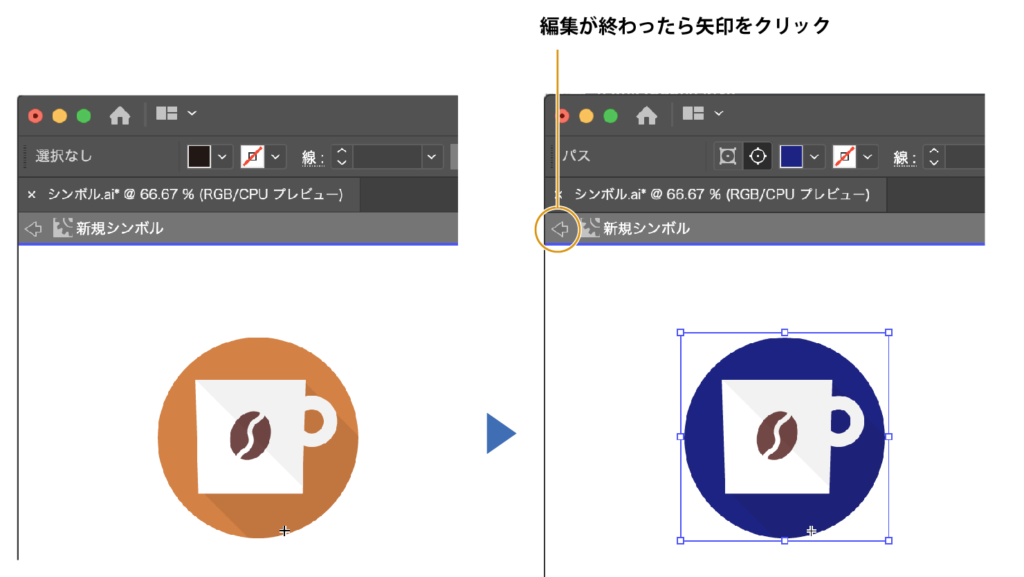Click green zoom button in right window
The image size is (1024, 577).
pyautogui.click(x=611, y=116)
